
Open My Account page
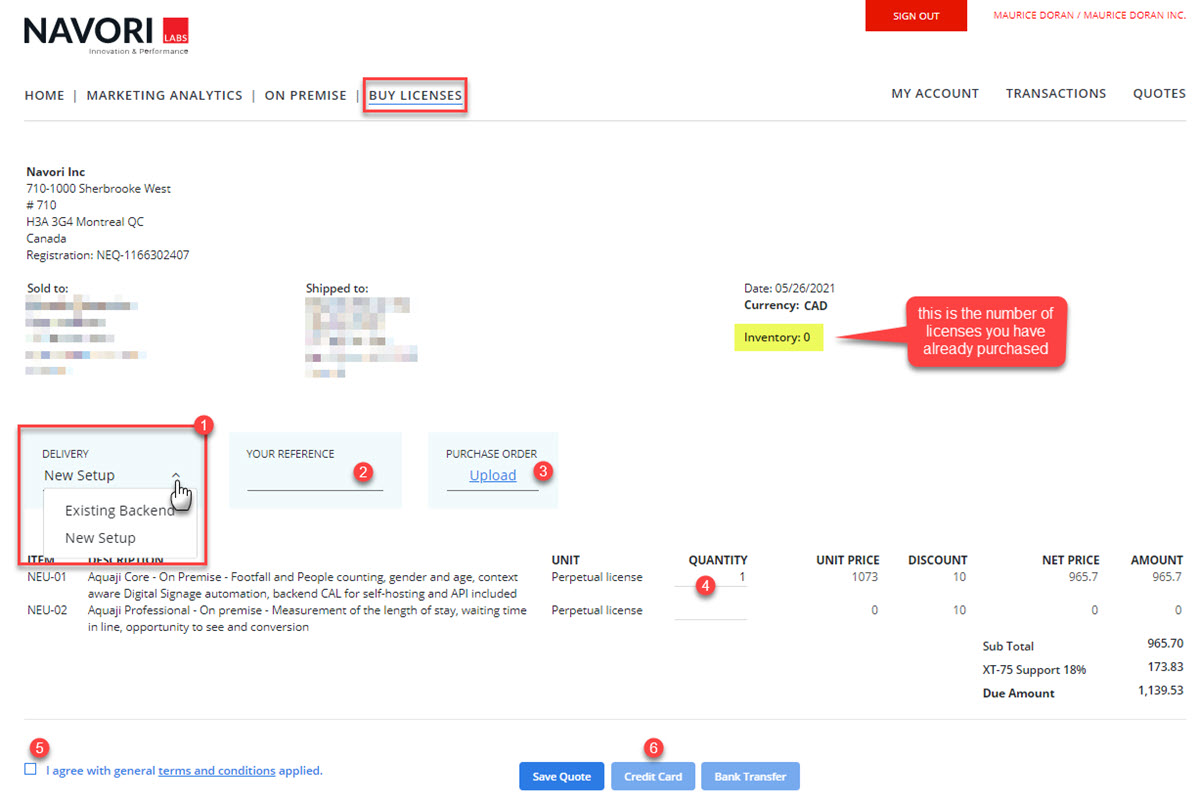(935, 94)
